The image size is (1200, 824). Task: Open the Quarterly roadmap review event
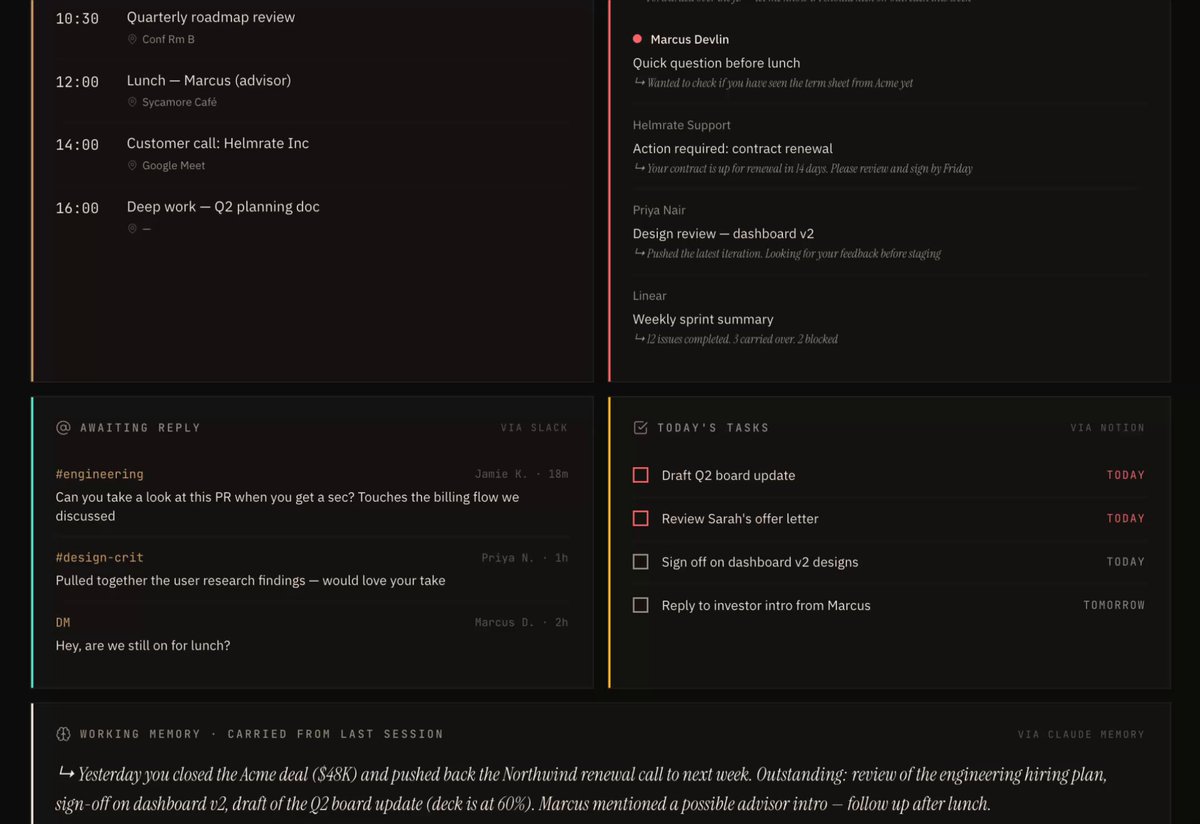tap(312, 27)
